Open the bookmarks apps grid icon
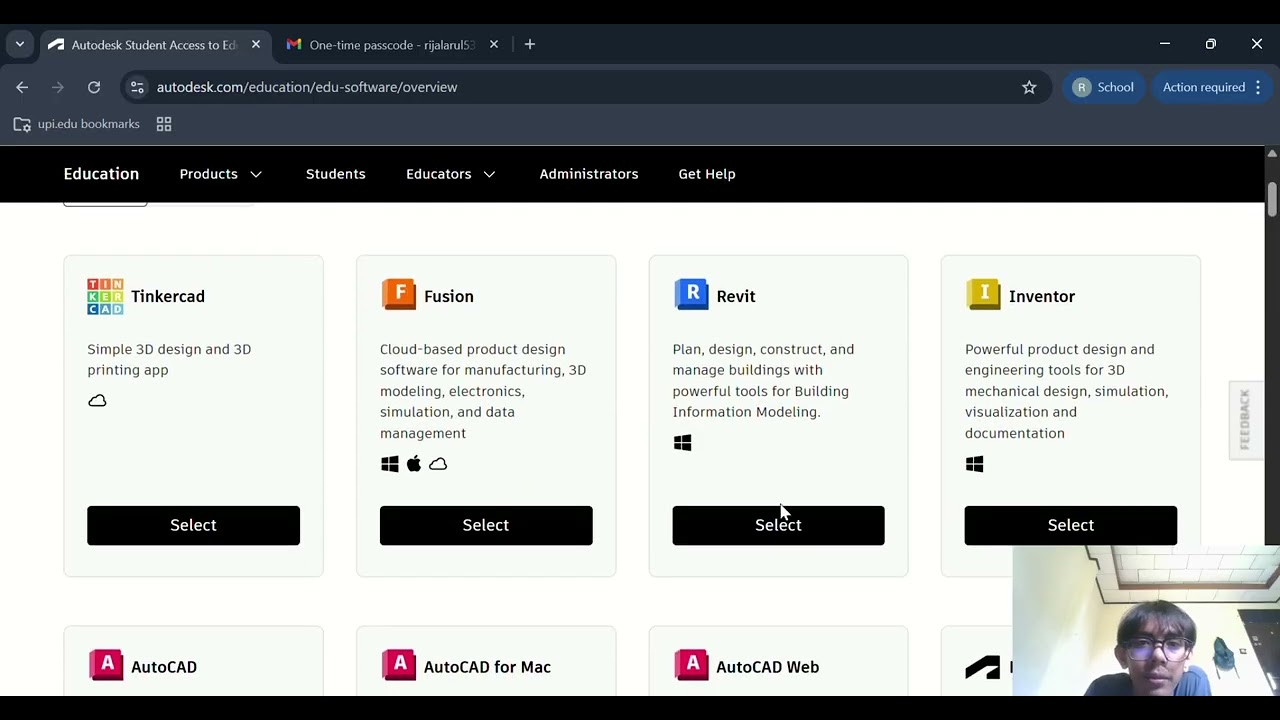The width and height of the screenshot is (1280, 720). coord(164,124)
